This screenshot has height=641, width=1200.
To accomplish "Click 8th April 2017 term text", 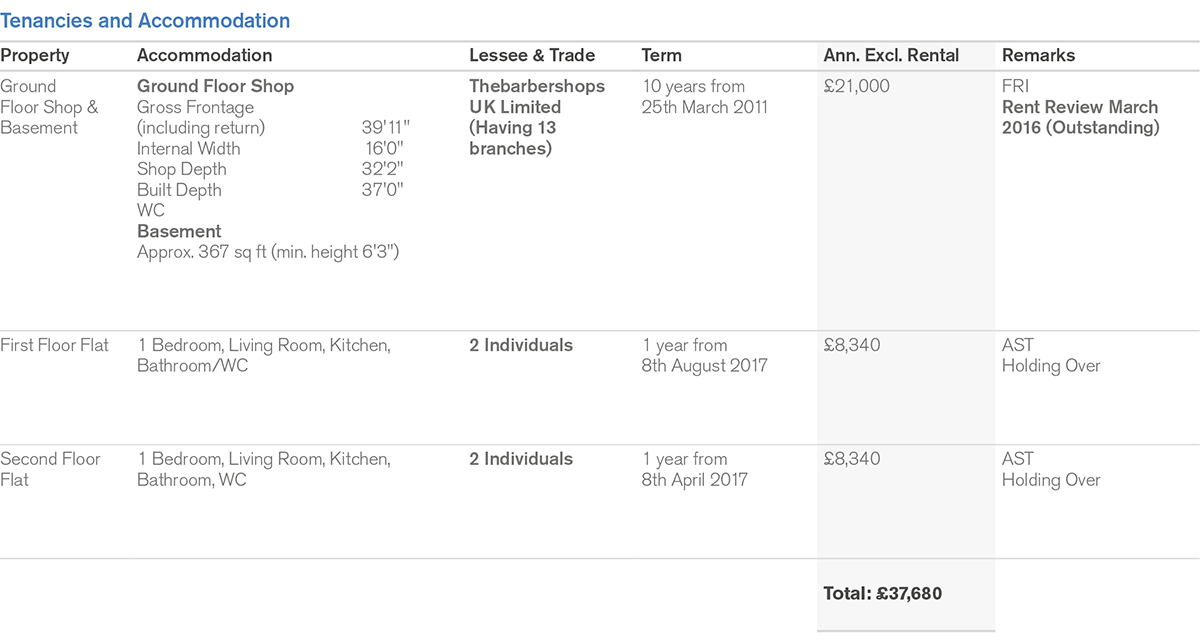I will pos(694,480).
